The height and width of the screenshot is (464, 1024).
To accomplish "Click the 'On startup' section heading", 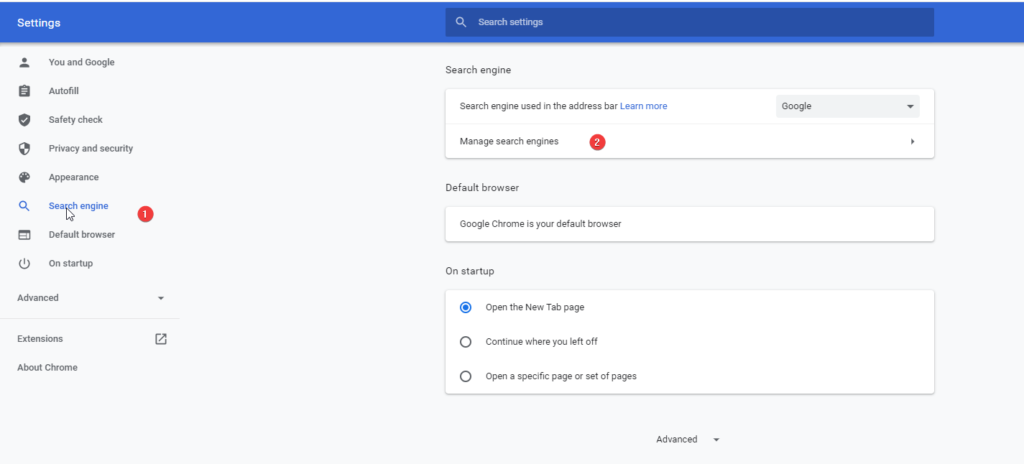I will (470, 271).
